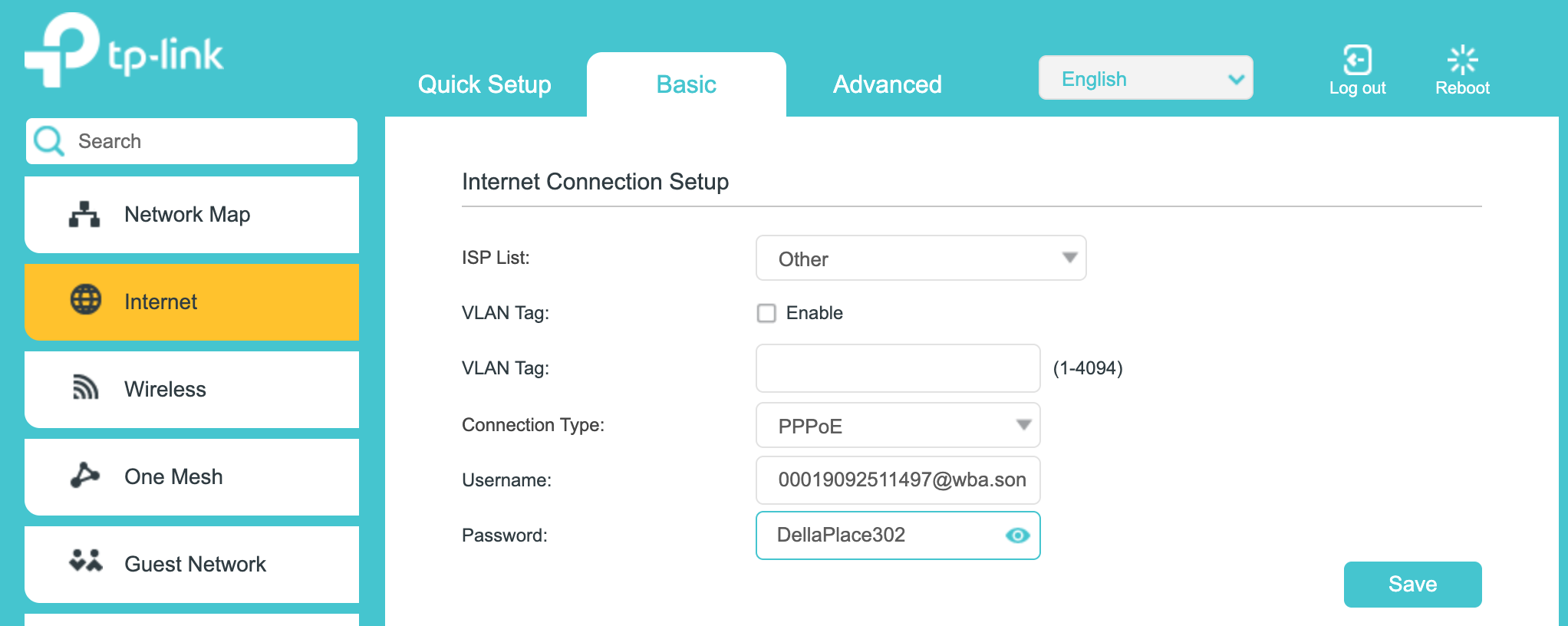This screenshot has height=626, width=1568.
Task: Click the VLAN Tag number field
Action: [x=898, y=368]
